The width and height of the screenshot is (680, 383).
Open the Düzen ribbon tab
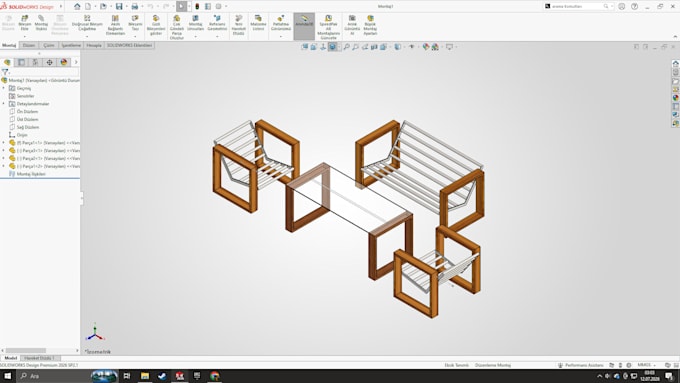[x=29, y=46]
